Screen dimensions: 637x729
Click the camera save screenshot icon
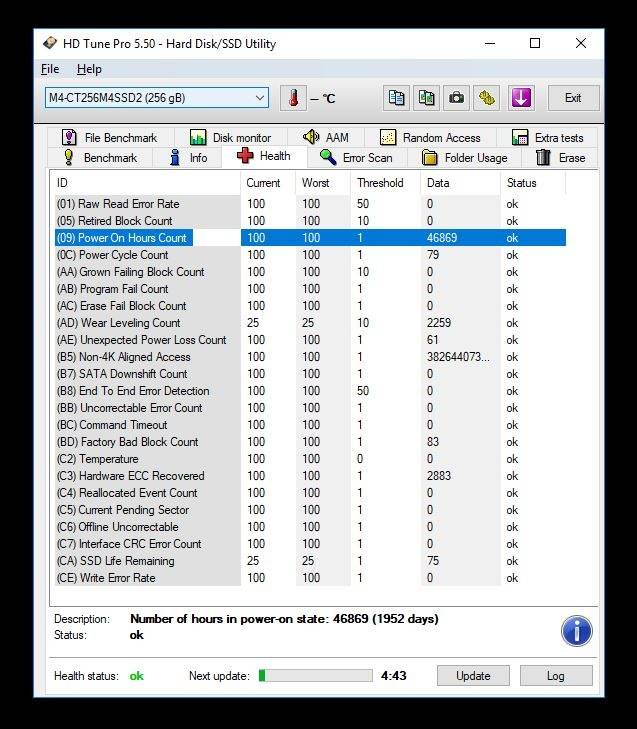(456, 98)
